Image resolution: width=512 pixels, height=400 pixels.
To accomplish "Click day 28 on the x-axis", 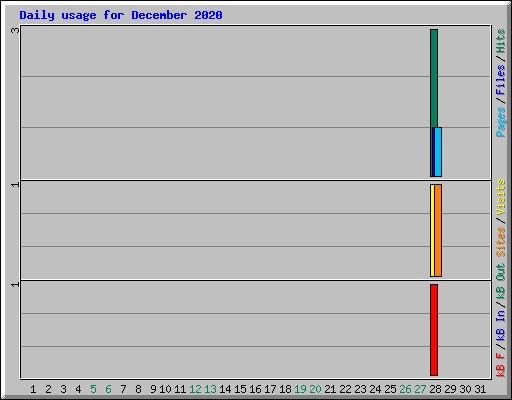I will (x=435, y=389).
